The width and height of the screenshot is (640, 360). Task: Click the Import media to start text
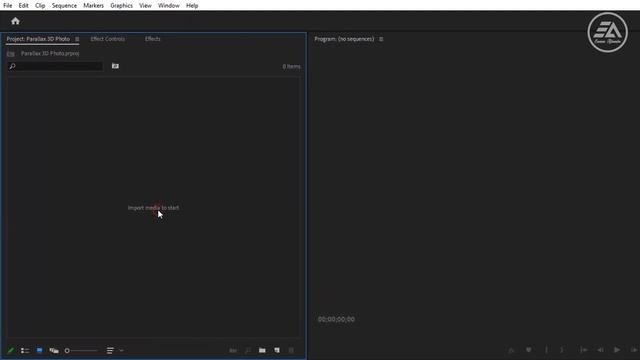153,208
